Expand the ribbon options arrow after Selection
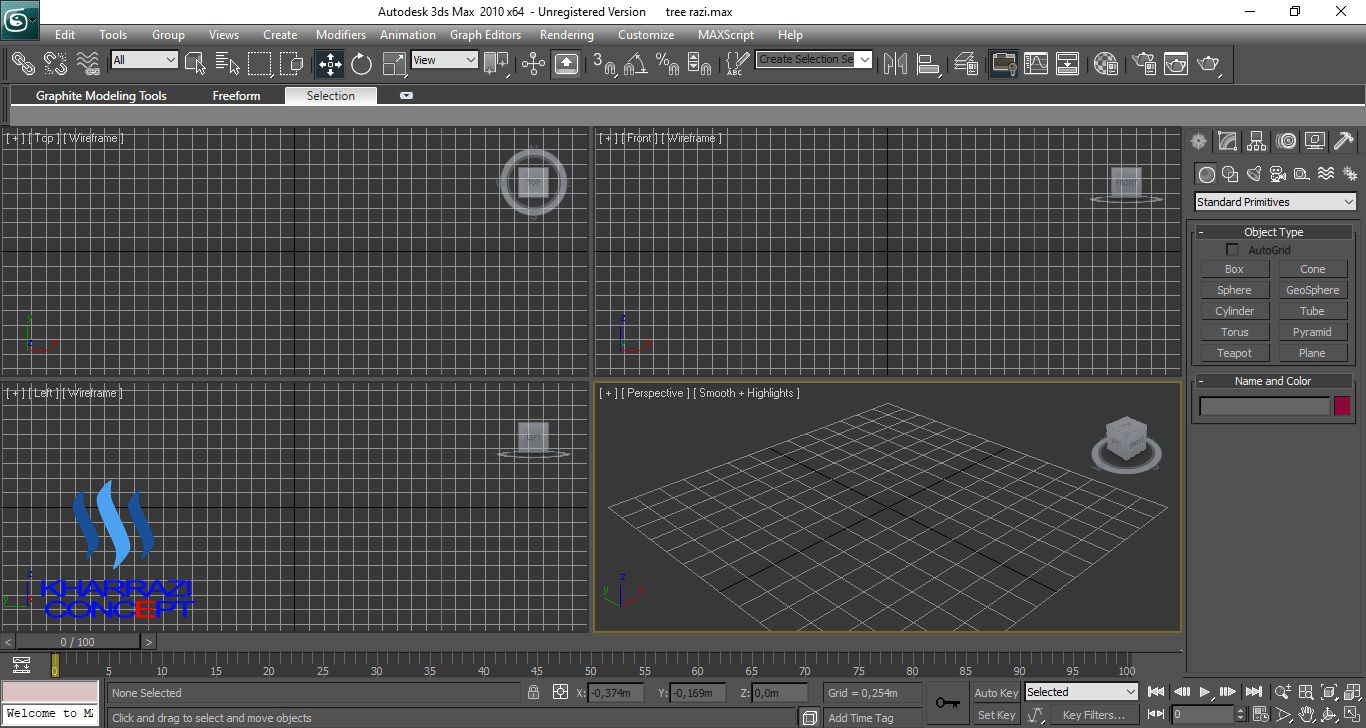 point(406,96)
